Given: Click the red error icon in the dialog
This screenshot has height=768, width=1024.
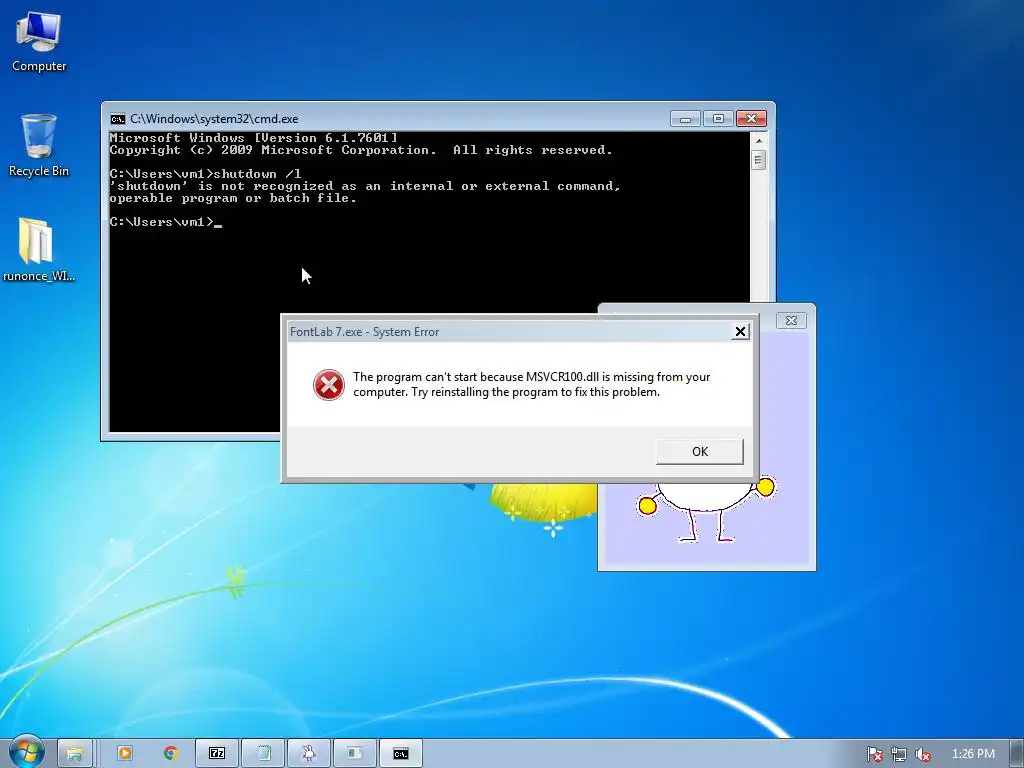Looking at the screenshot, I should (x=328, y=385).
